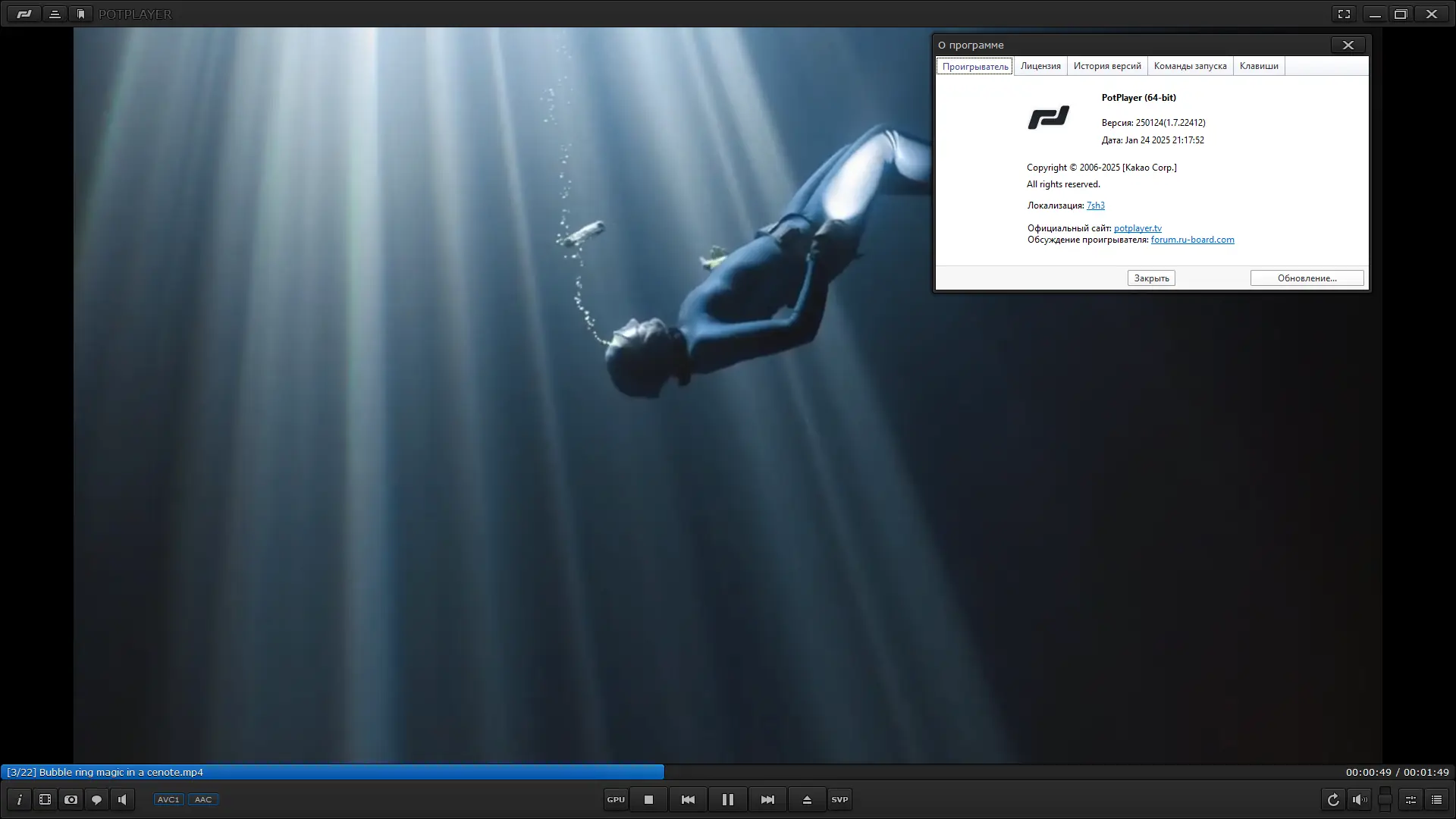The image size is (1456, 819).
Task: Switch to the Лицензия tab
Action: (1040, 66)
